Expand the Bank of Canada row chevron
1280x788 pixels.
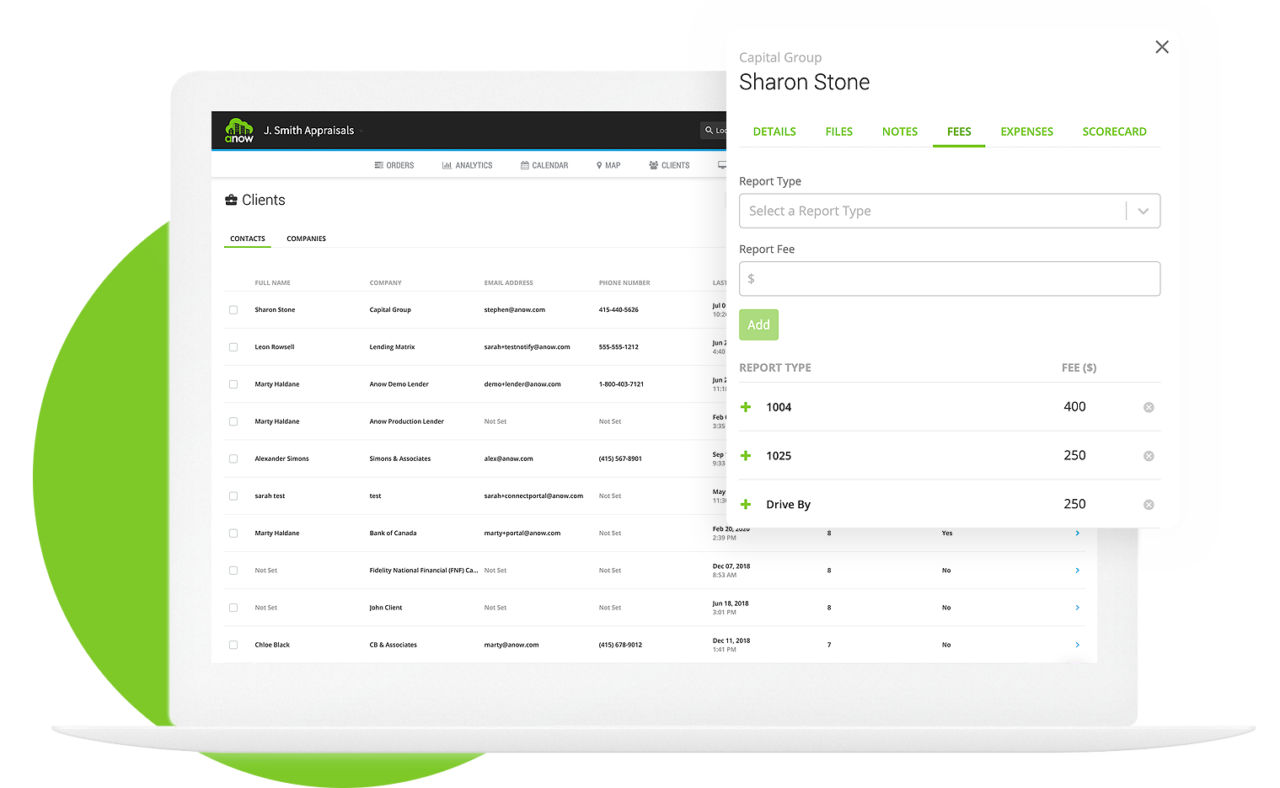(x=1077, y=533)
